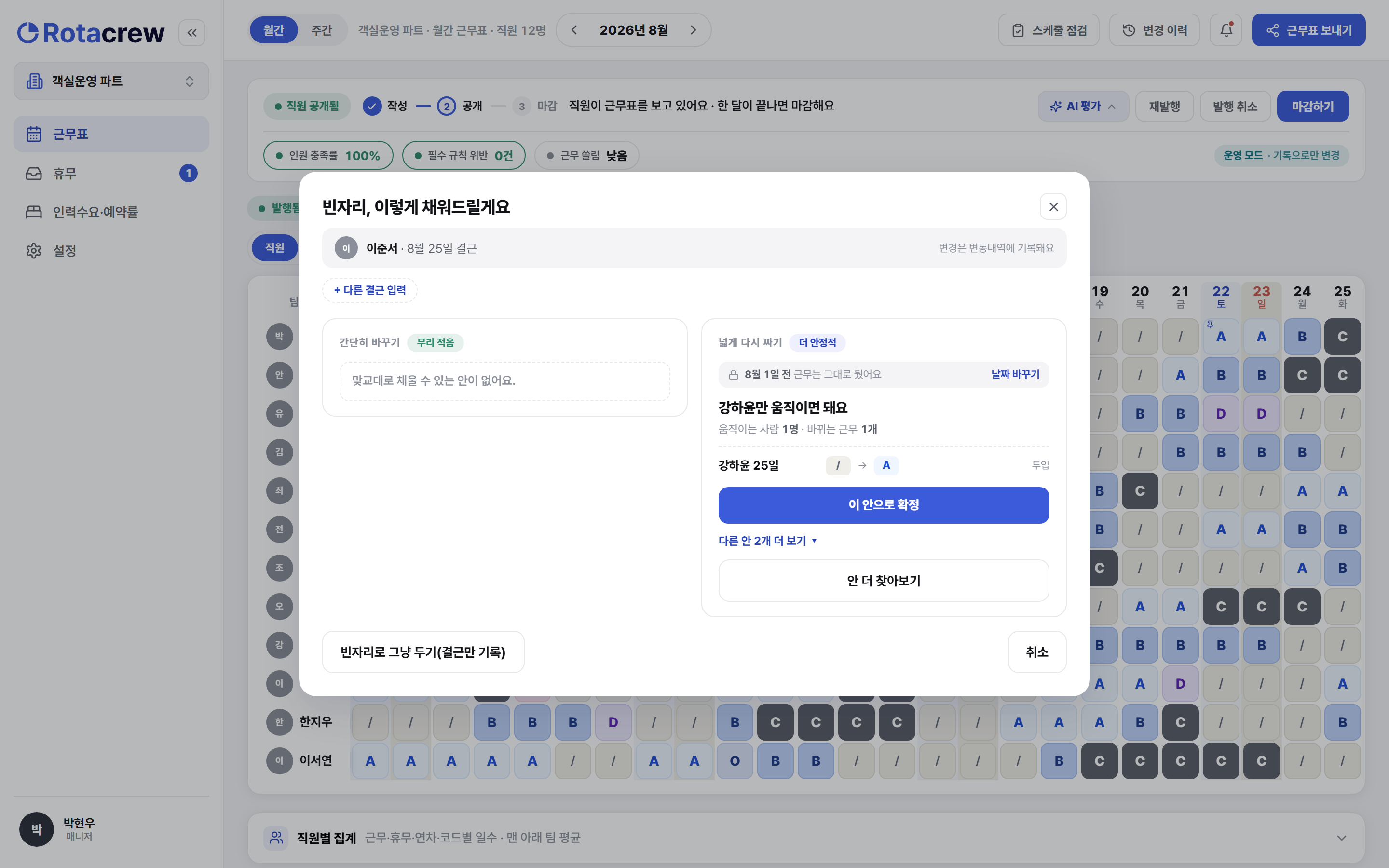This screenshot has width=1389, height=868.
Task: Expand 다른 안 2개 더 보기
Action: point(767,541)
